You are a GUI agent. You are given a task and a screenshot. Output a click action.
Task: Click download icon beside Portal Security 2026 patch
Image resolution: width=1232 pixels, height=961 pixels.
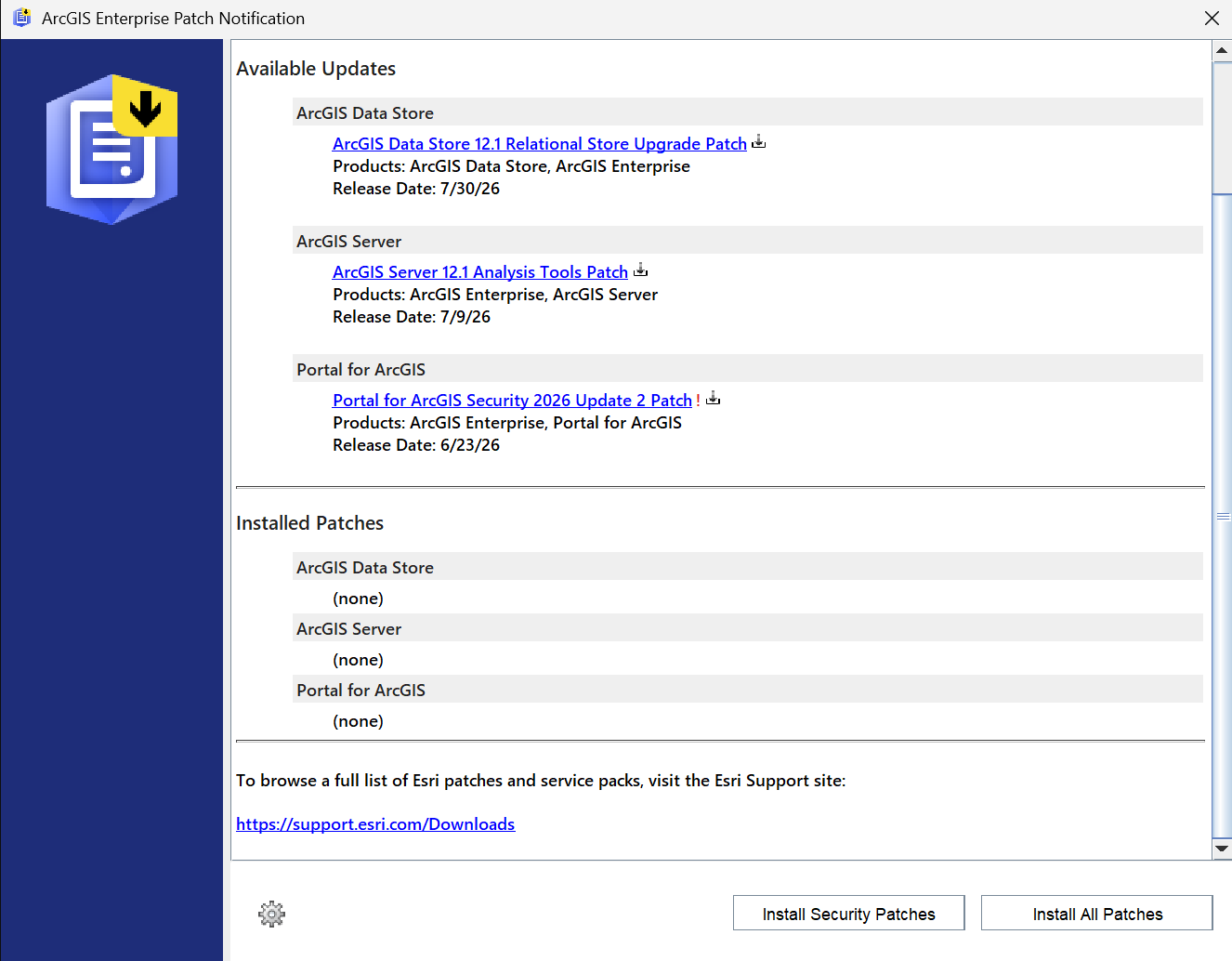pyautogui.click(x=713, y=399)
